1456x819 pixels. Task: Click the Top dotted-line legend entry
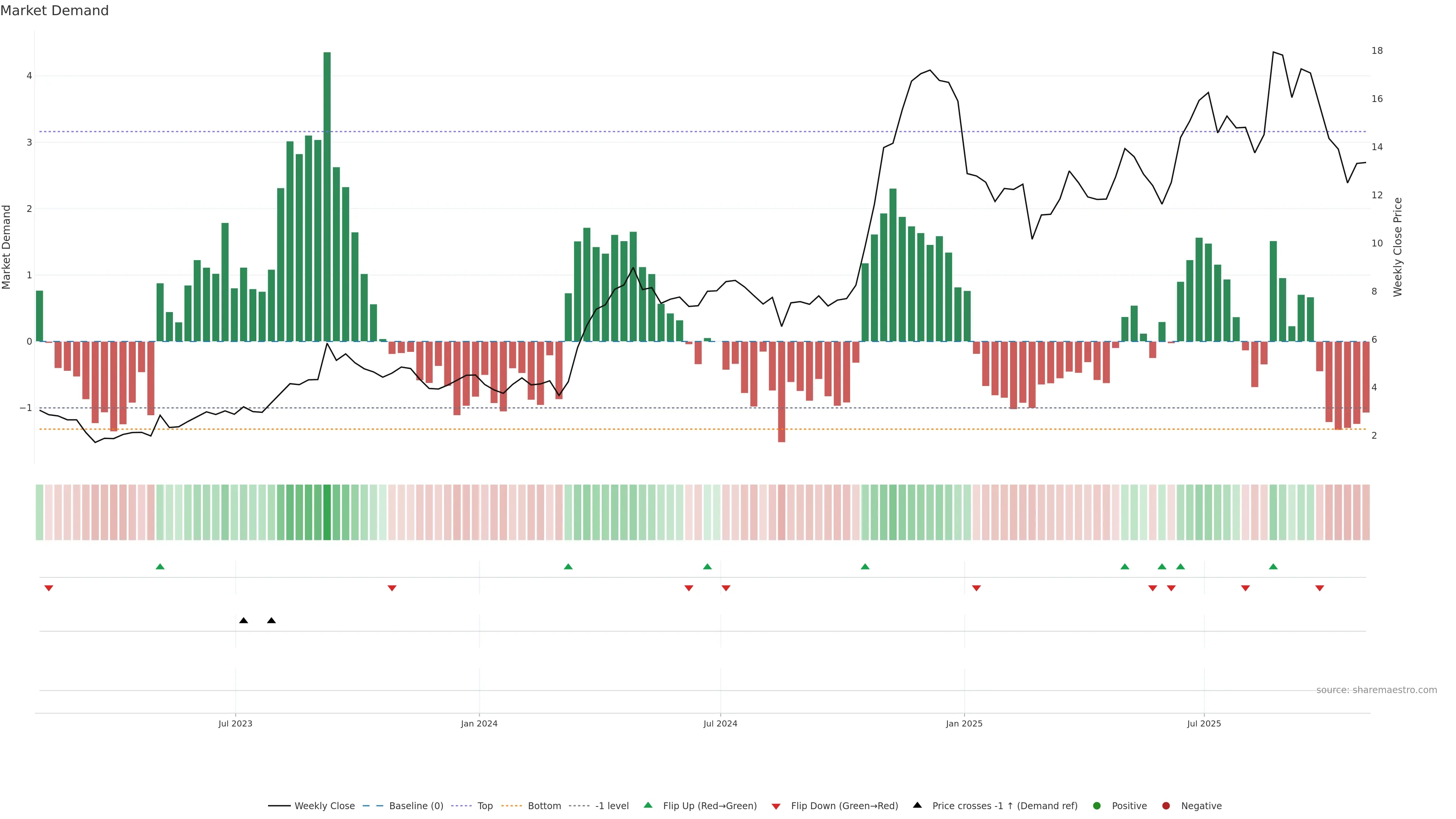pyautogui.click(x=485, y=805)
